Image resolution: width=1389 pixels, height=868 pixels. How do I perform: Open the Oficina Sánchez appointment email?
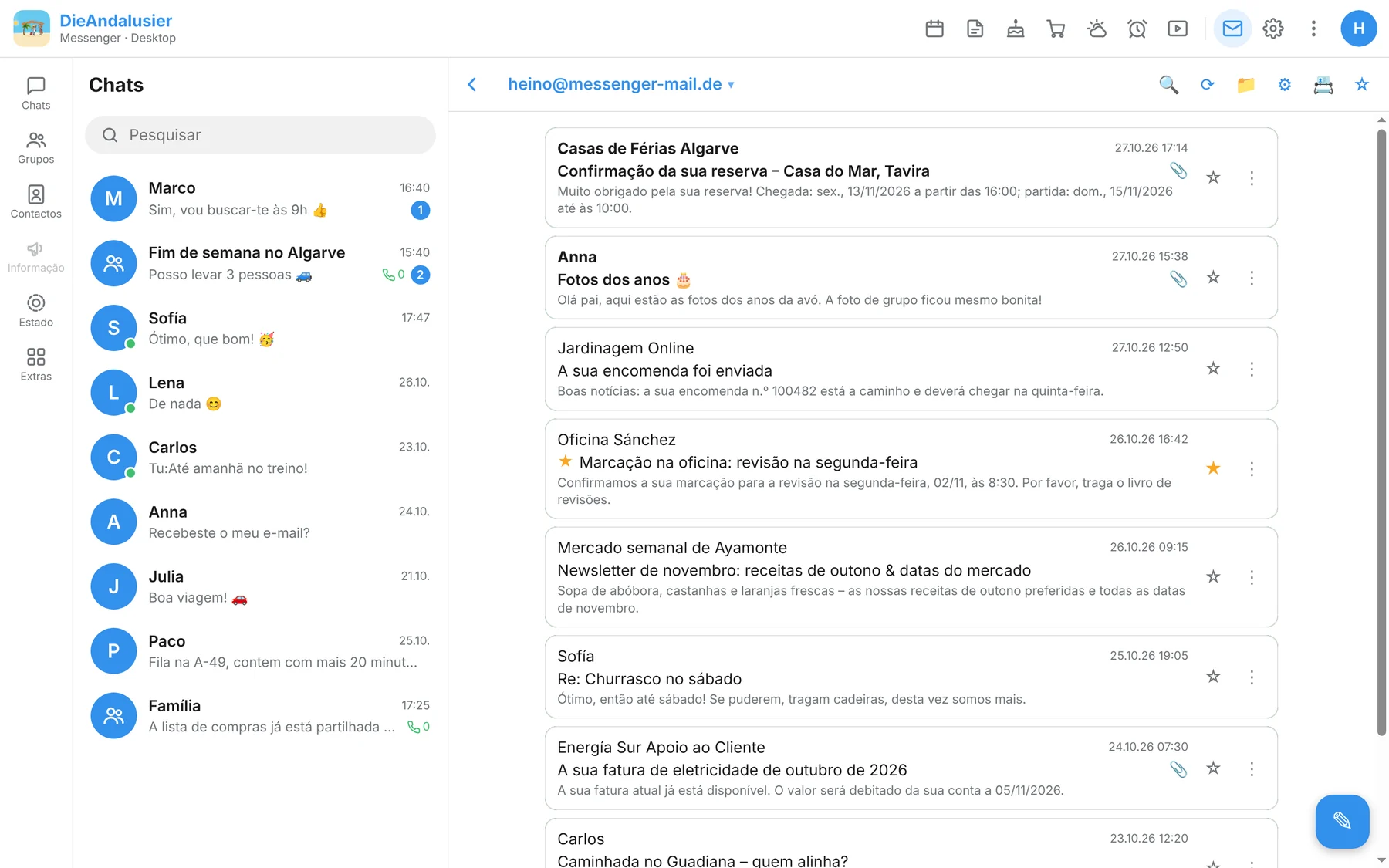[911, 468]
